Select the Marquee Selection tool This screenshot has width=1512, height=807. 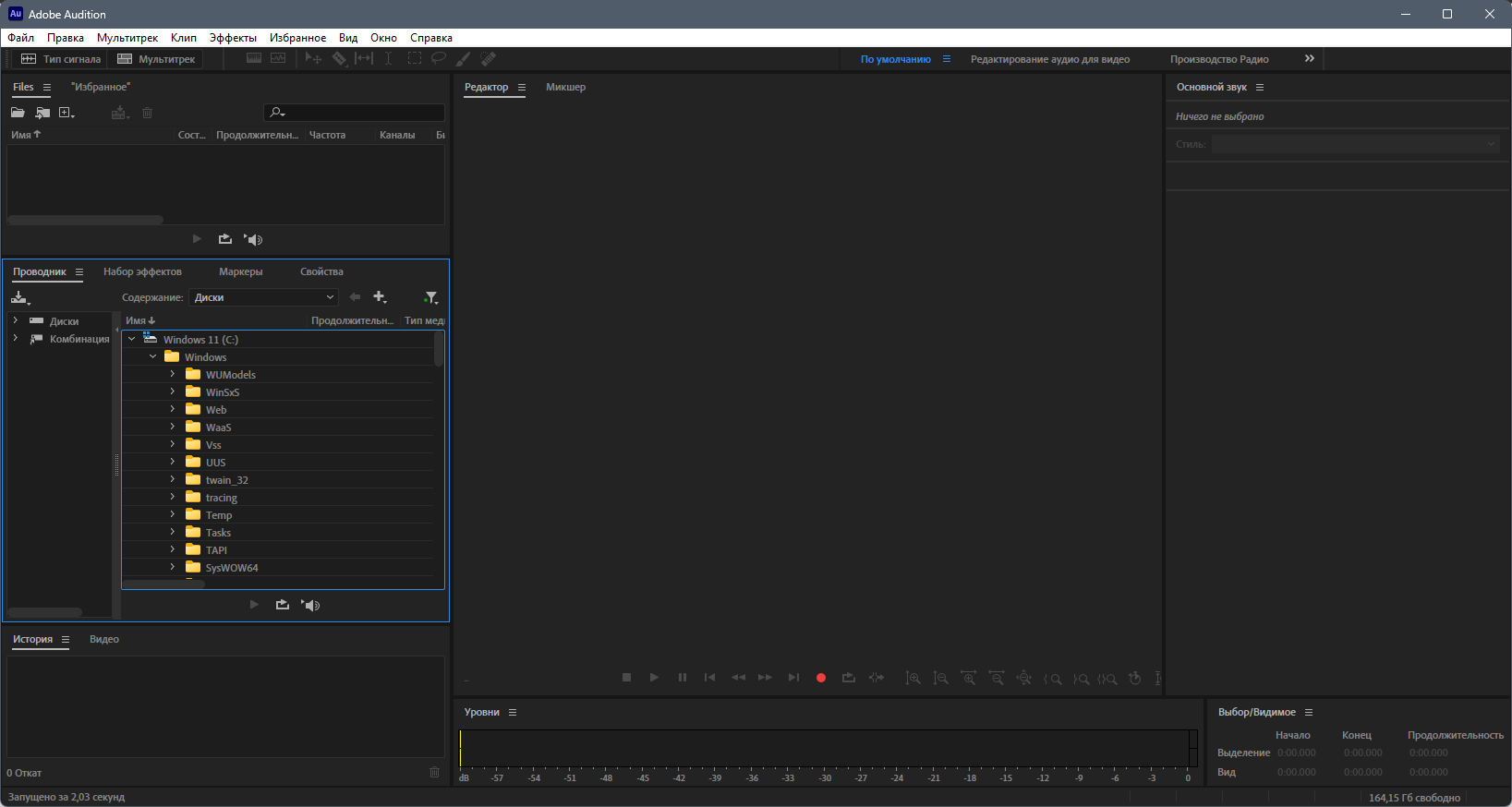point(414,58)
